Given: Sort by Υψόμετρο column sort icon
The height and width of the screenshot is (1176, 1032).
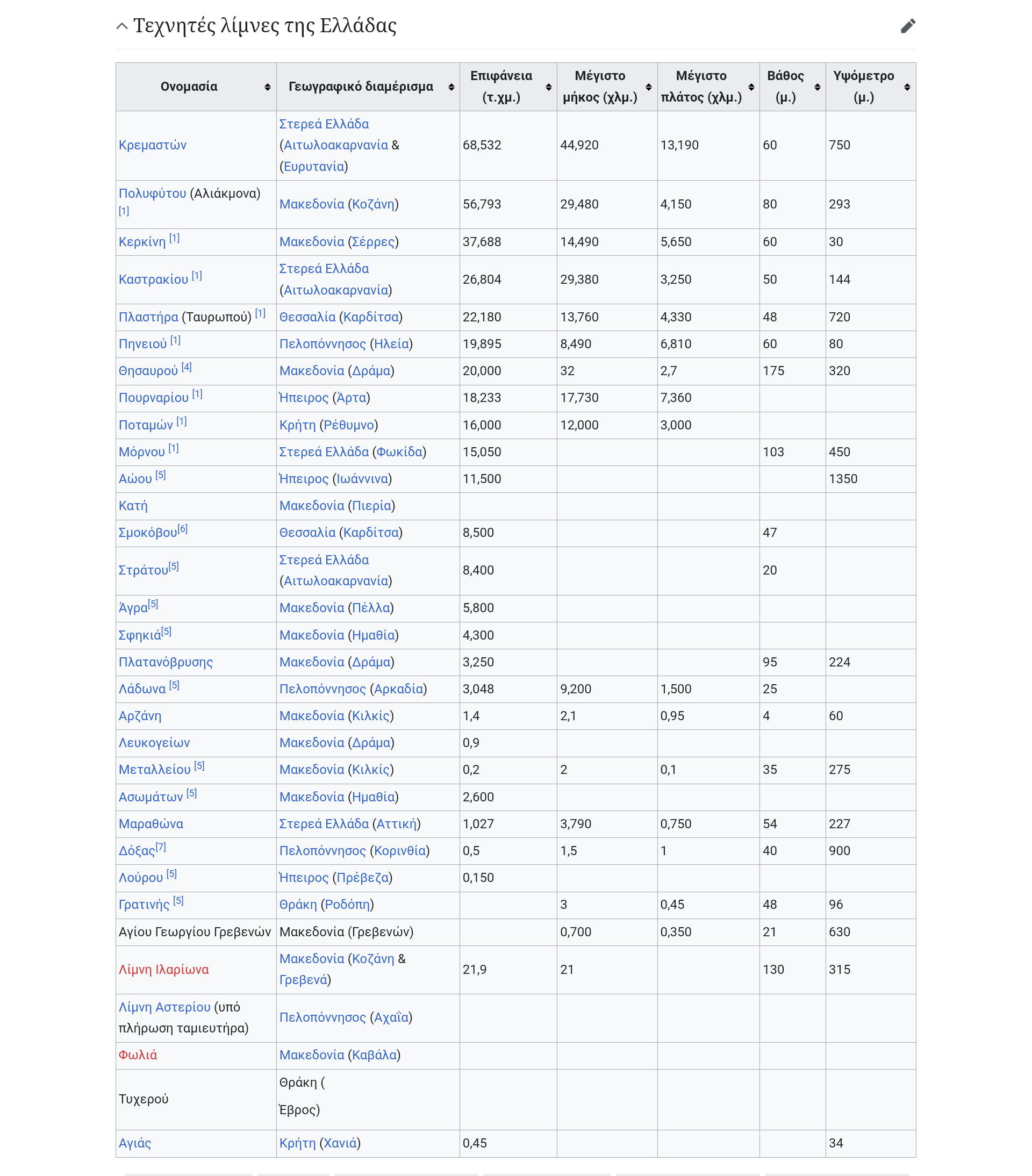Looking at the screenshot, I should click(907, 87).
